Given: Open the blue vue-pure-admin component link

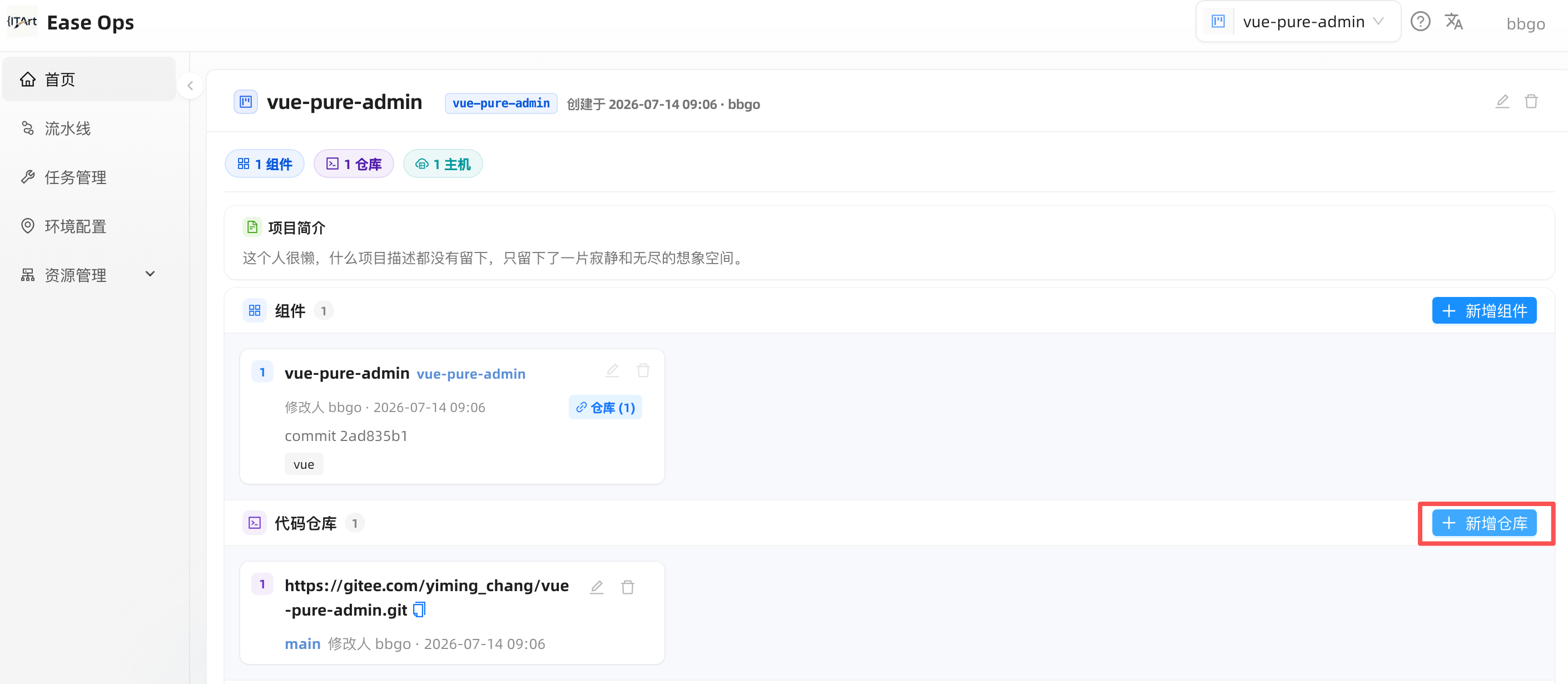Looking at the screenshot, I should click(470, 374).
